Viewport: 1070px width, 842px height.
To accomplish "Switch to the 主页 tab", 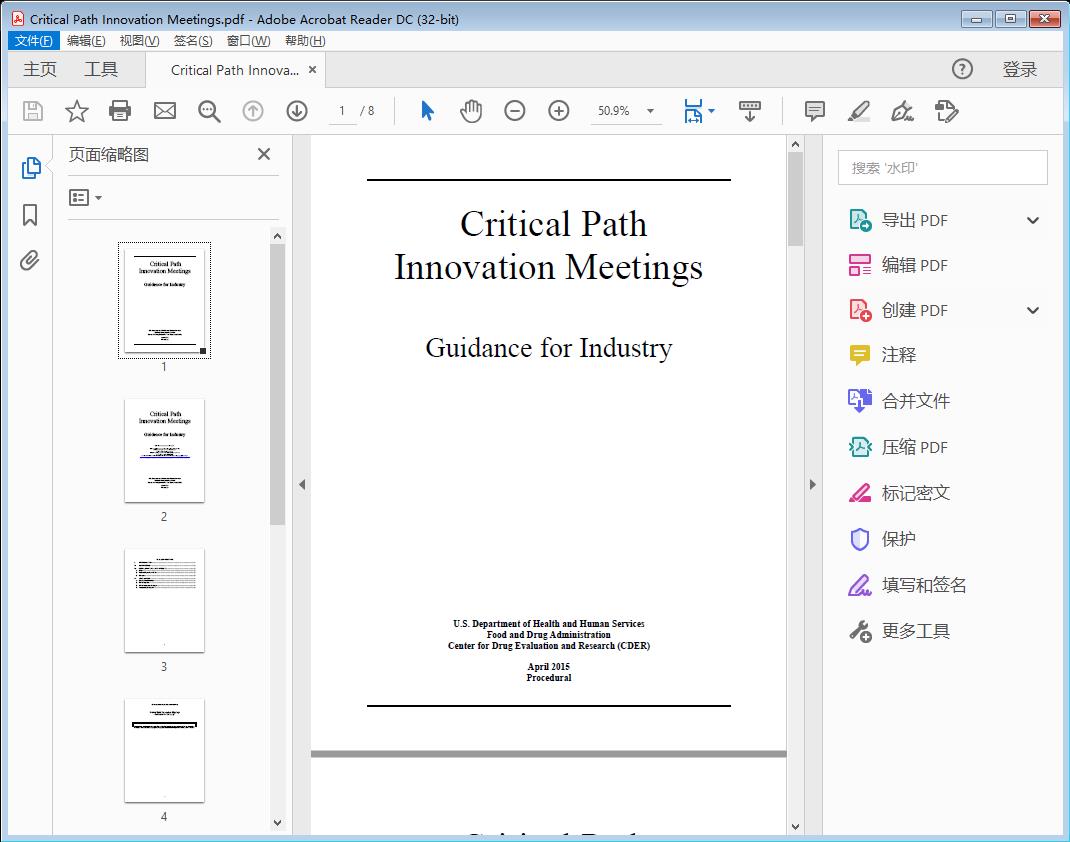I will coord(40,69).
